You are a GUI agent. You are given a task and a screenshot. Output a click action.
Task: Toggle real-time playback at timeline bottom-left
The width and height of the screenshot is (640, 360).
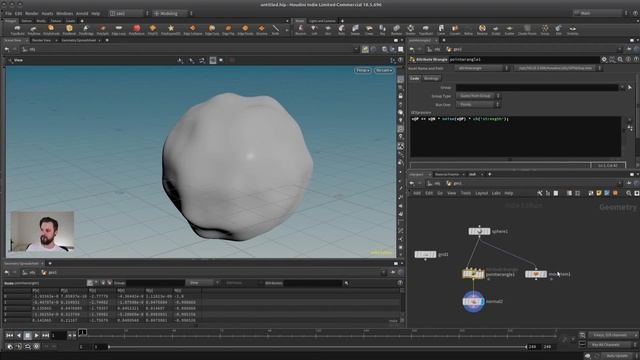10,347
